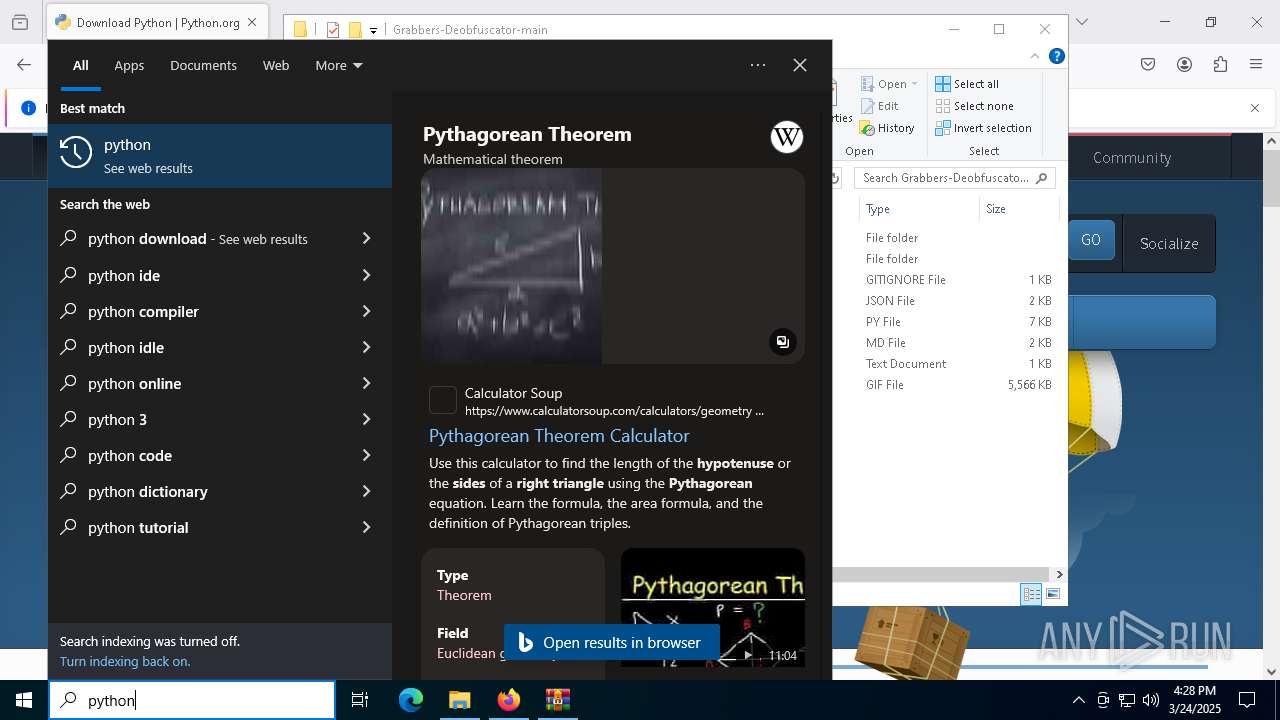Switch to the Web search tab
The image size is (1280, 720).
tap(276, 65)
